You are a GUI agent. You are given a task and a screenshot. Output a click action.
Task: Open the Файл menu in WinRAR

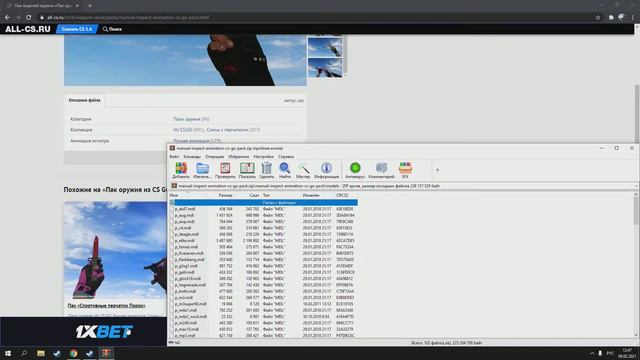click(x=174, y=157)
